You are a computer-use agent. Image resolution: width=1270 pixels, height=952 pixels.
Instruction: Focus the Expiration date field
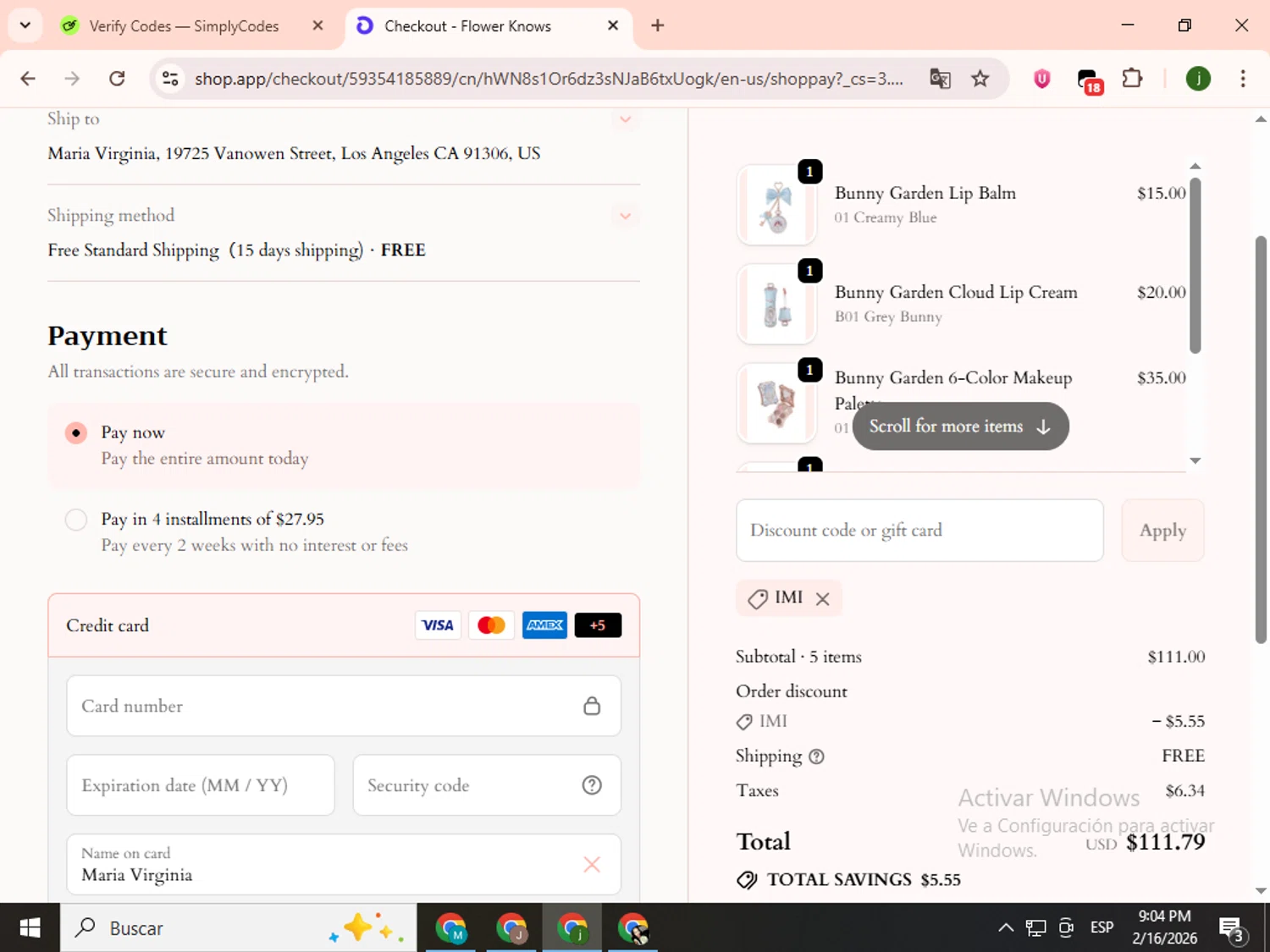pyautogui.click(x=201, y=785)
